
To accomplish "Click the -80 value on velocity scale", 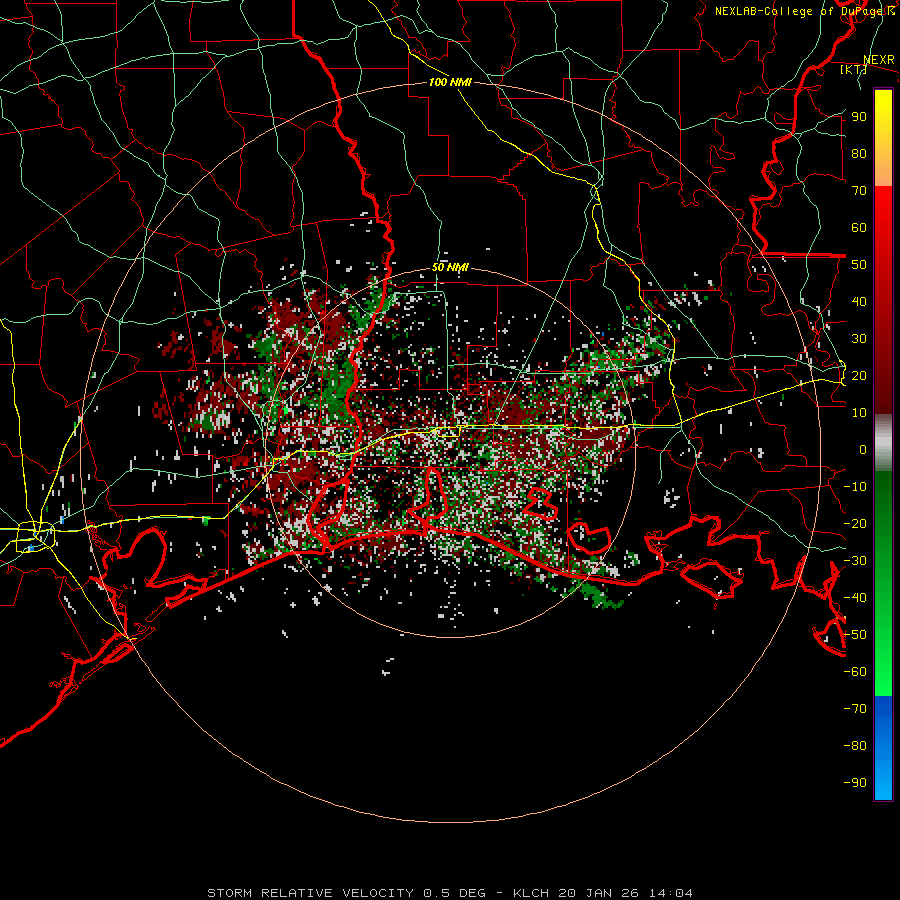I will tap(855, 746).
